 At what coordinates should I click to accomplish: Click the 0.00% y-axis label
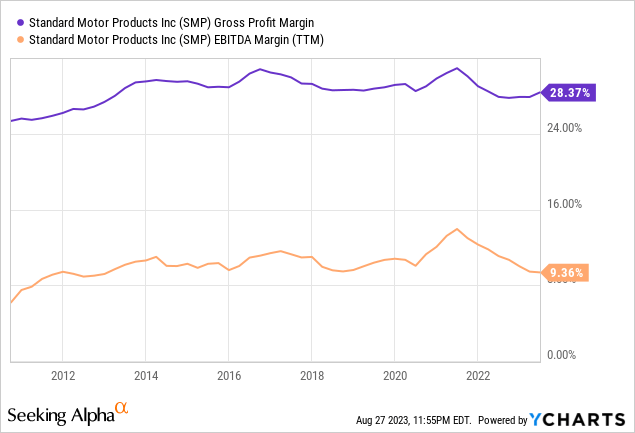coord(561,355)
